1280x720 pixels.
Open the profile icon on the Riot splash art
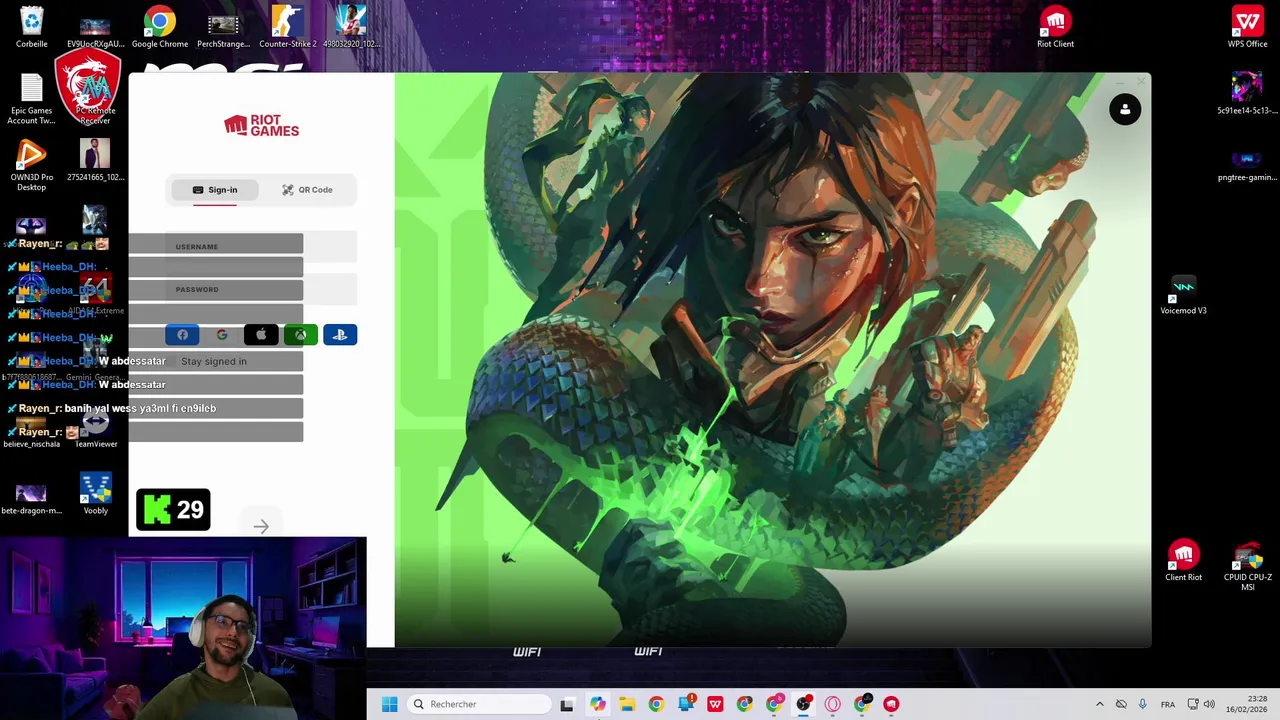pyautogui.click(x=1125, y=109)
